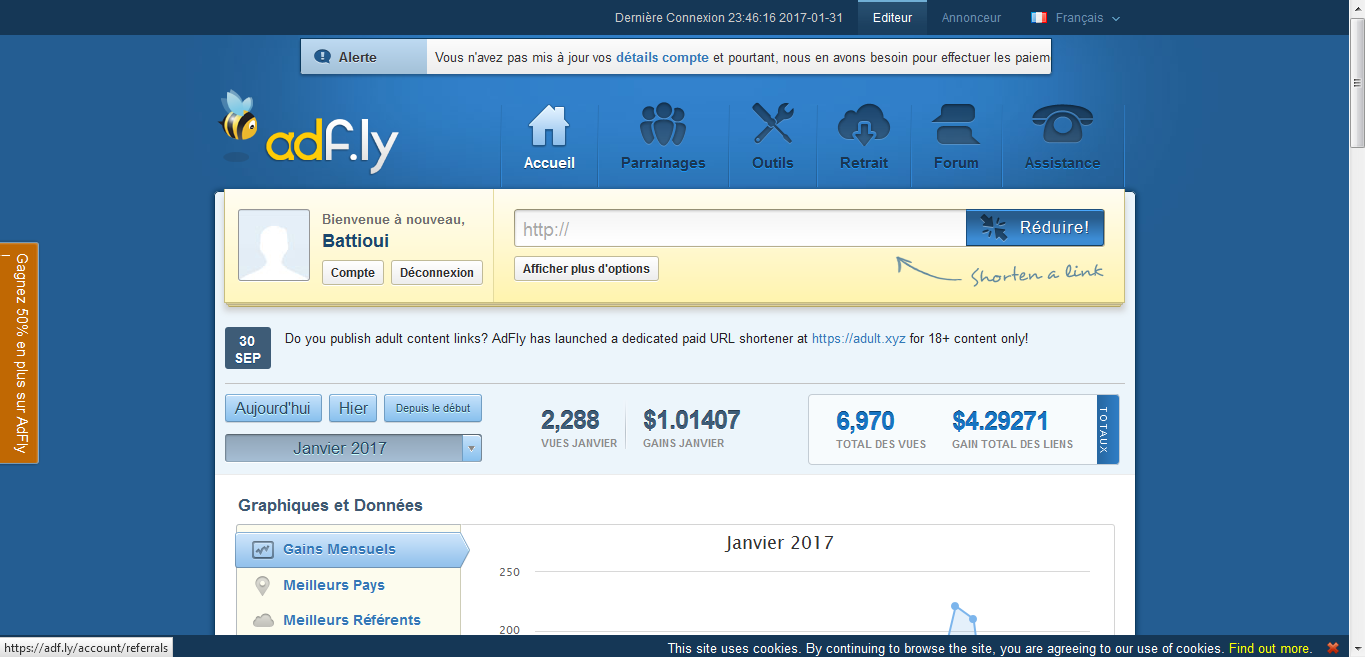Select the Hier filter button
1366x658 pixels.
pyautogui.click(x=353, y=408)
